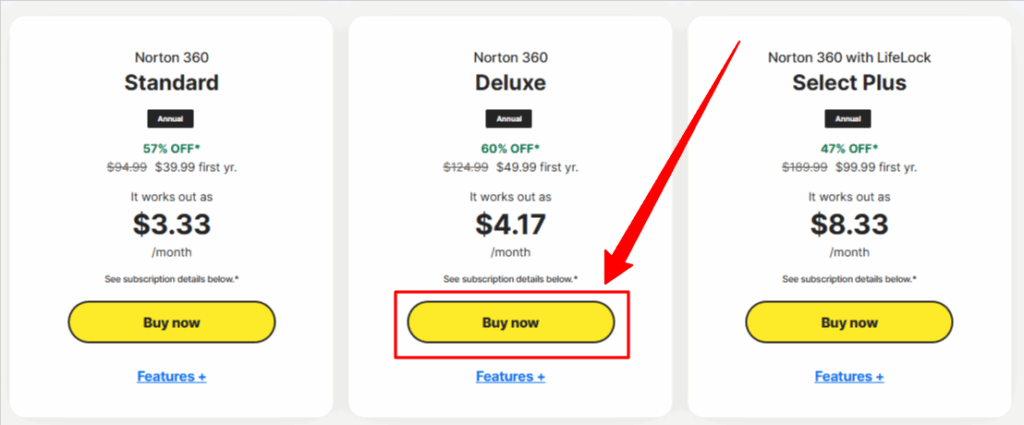Select the Select Plus plan heading
Viewport: 1024px width, 425px height.
pyautogui.click(x=849, y=82)
